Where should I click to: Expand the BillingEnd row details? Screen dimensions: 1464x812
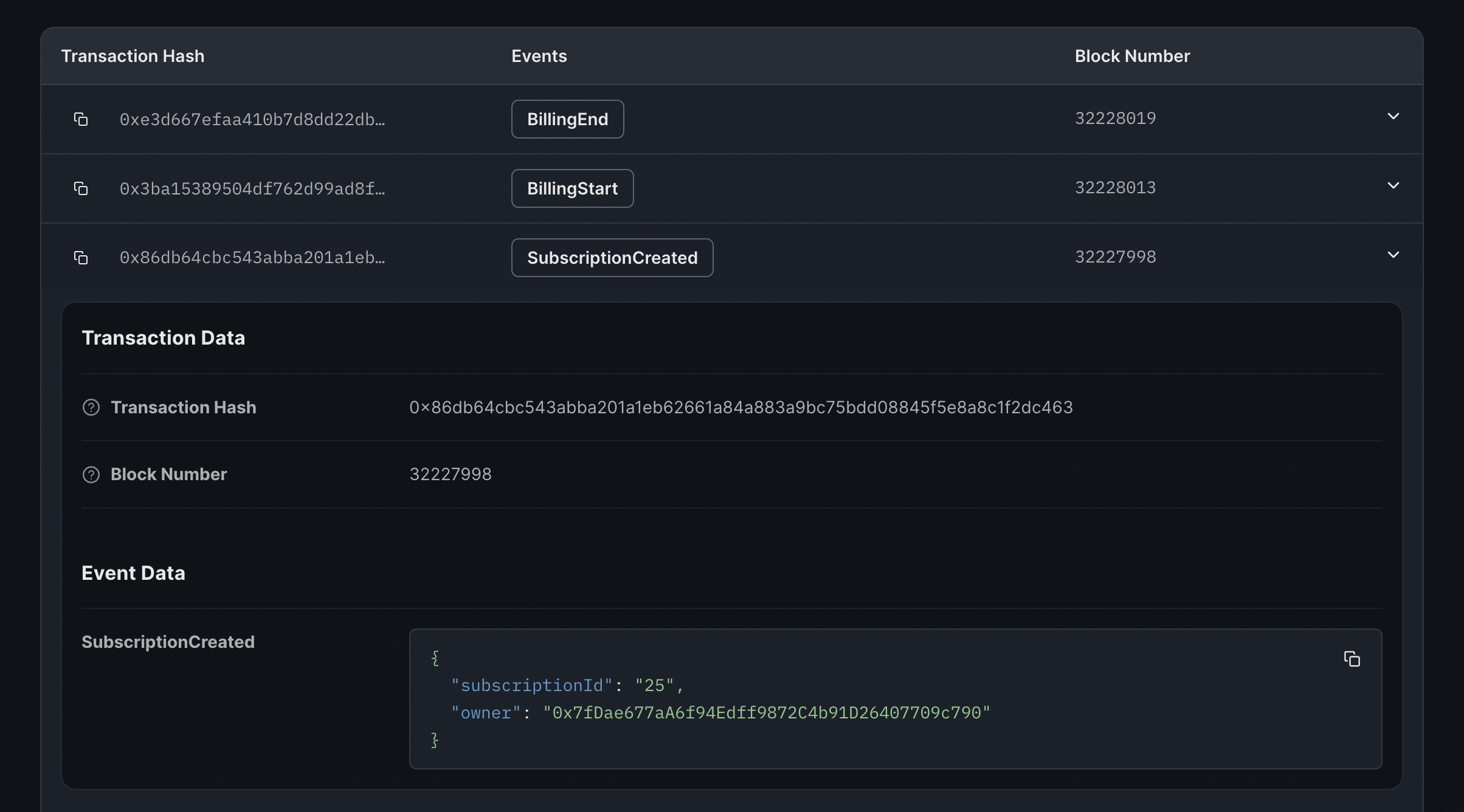pos(1394,116)
